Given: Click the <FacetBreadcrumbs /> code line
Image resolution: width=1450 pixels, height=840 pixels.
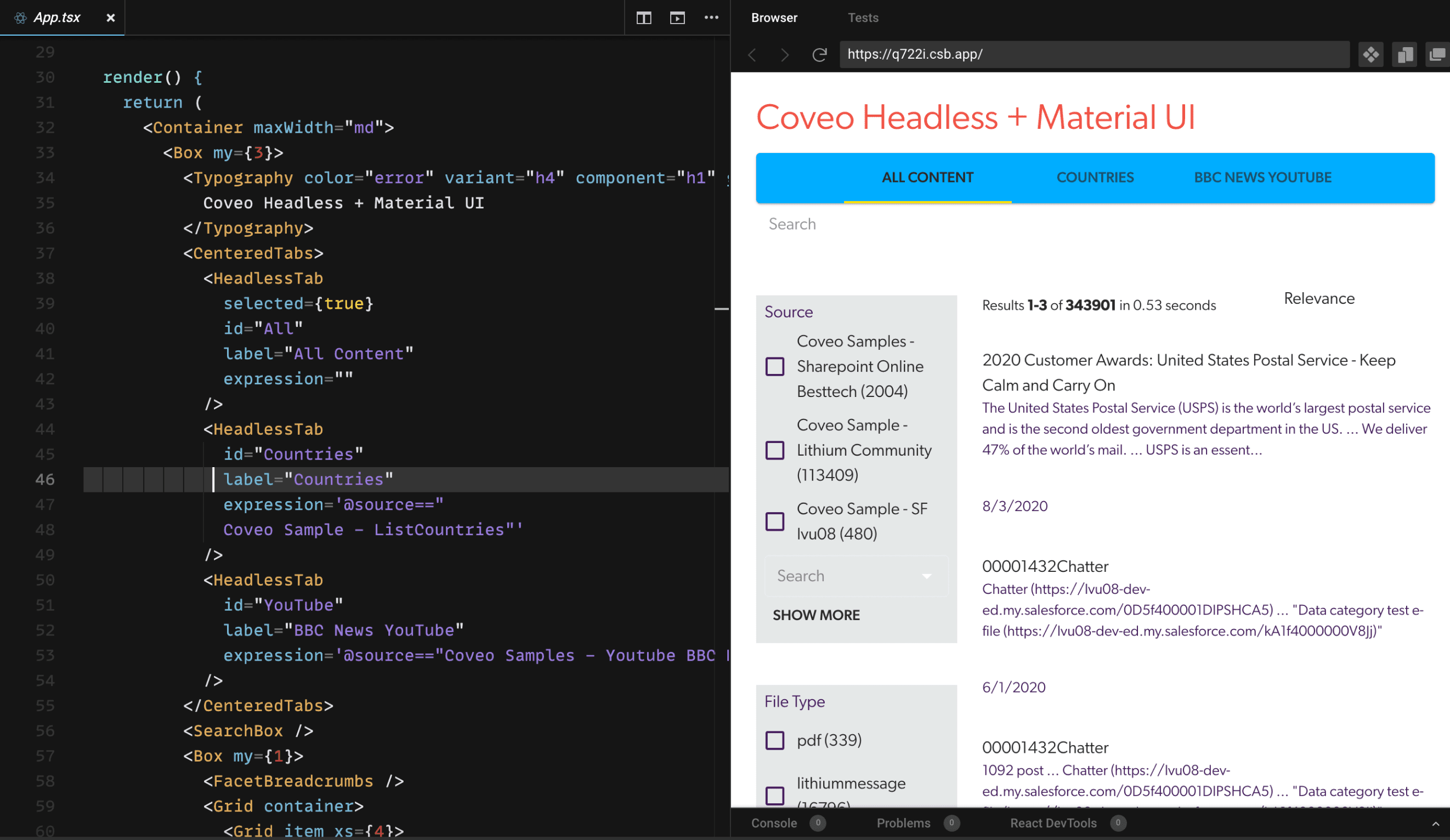Looking at the screenshot, I should [303, 781].
